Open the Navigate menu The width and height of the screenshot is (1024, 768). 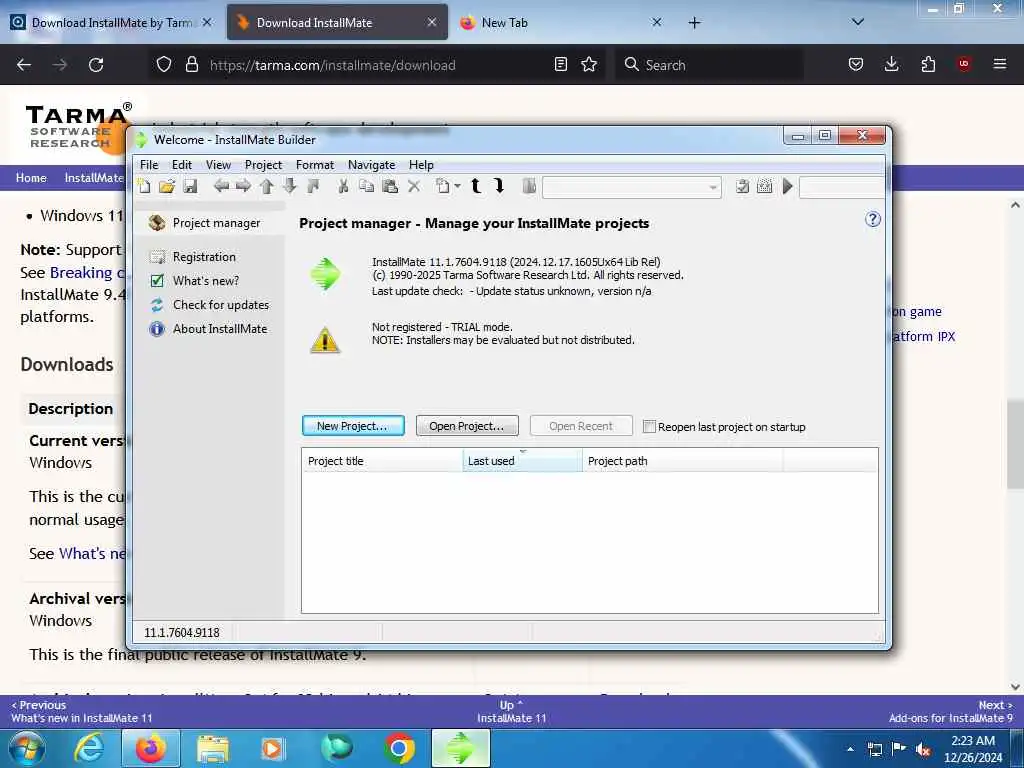pos(371,165)
